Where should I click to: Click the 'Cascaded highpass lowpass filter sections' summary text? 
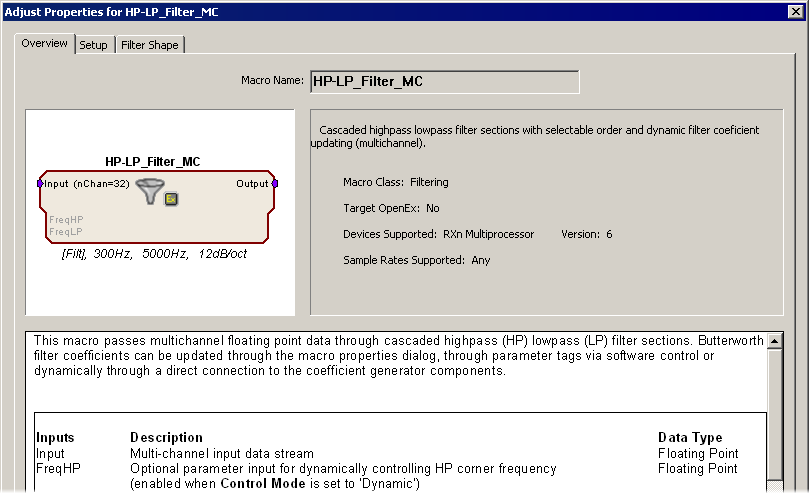pyautogui.click(x=535, y=137)
